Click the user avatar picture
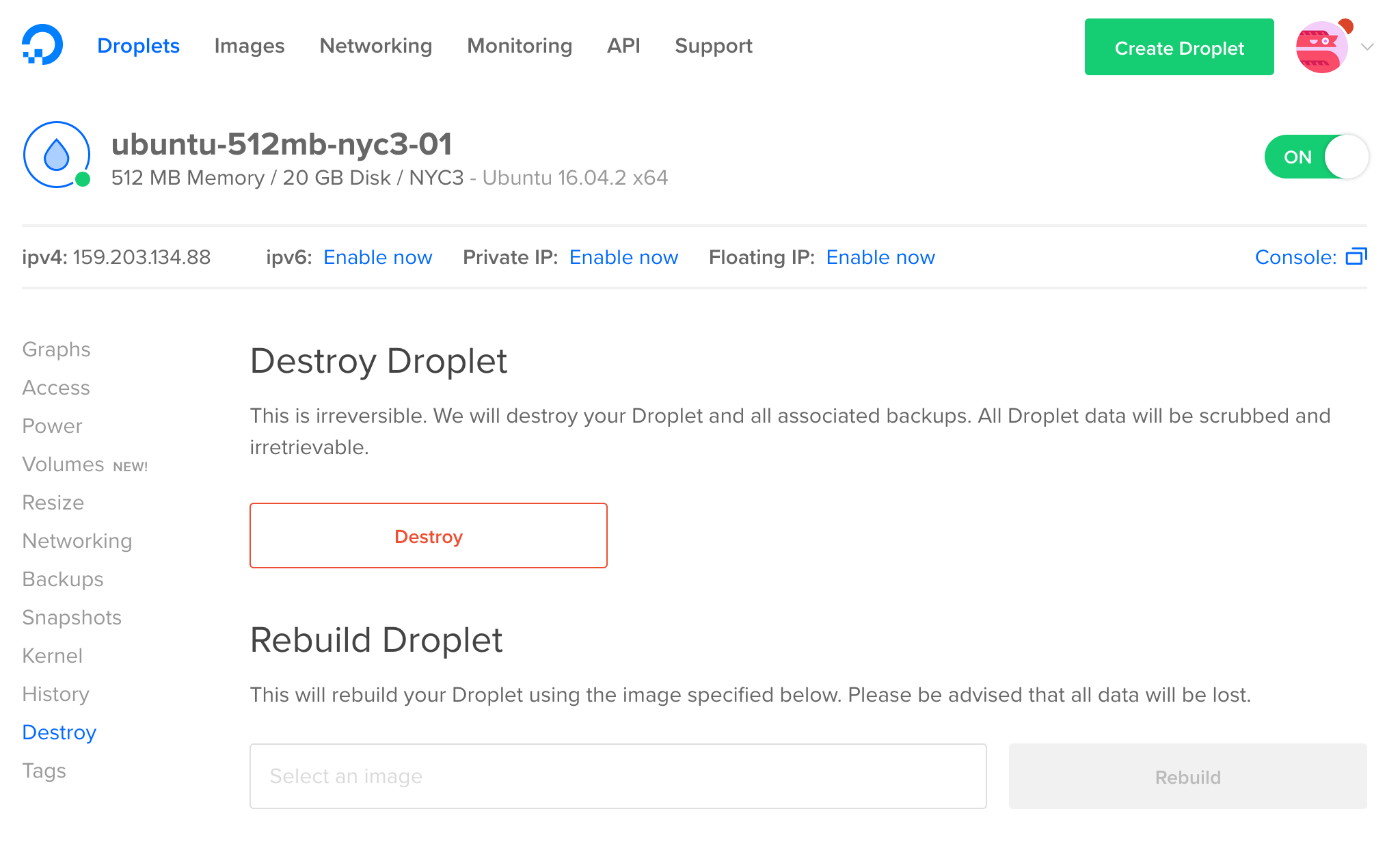Image resolution: width=1400 pixels, height=859 pixels. [x=1321, y=47]
